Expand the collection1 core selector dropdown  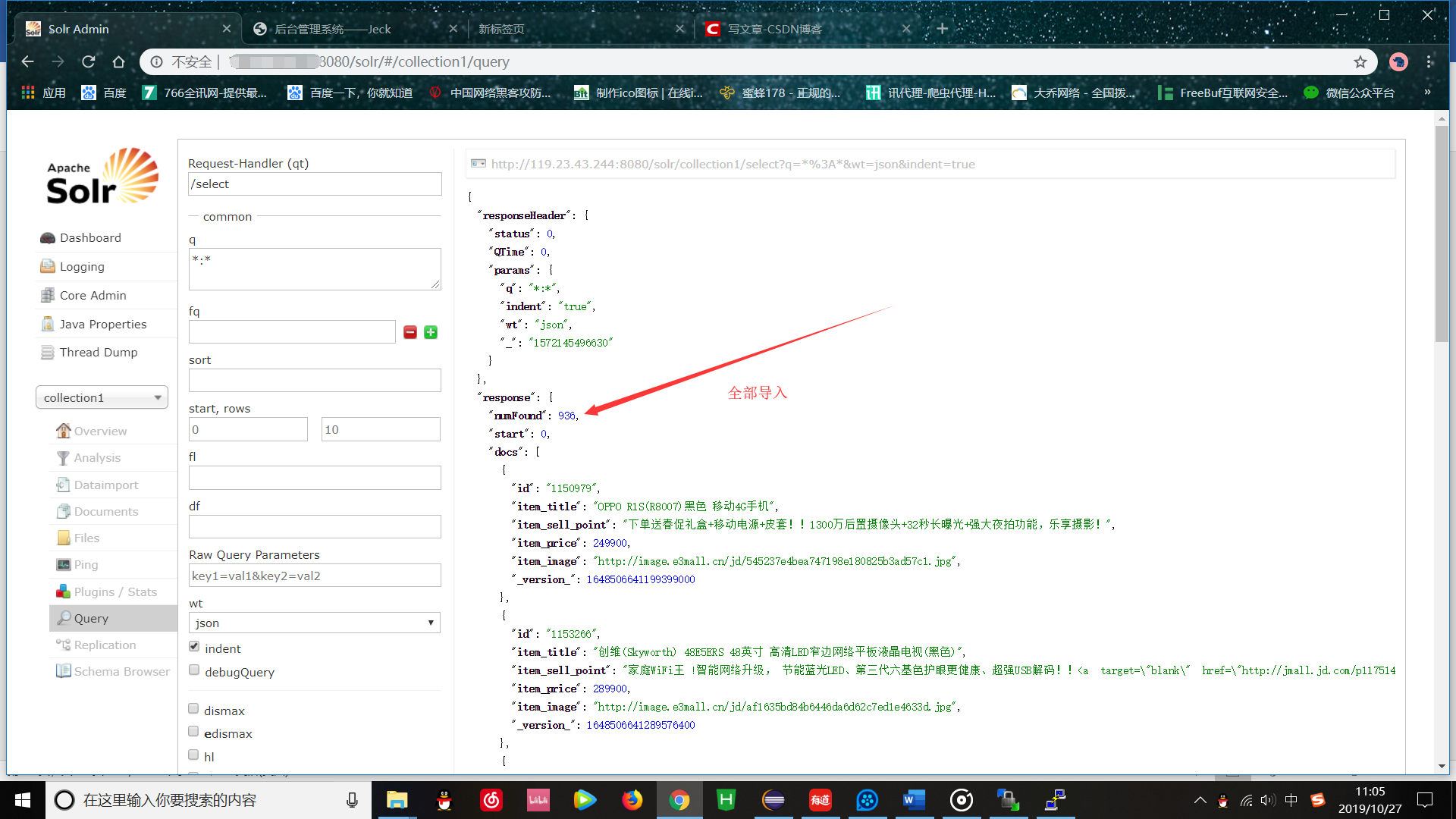coord(102,397)
